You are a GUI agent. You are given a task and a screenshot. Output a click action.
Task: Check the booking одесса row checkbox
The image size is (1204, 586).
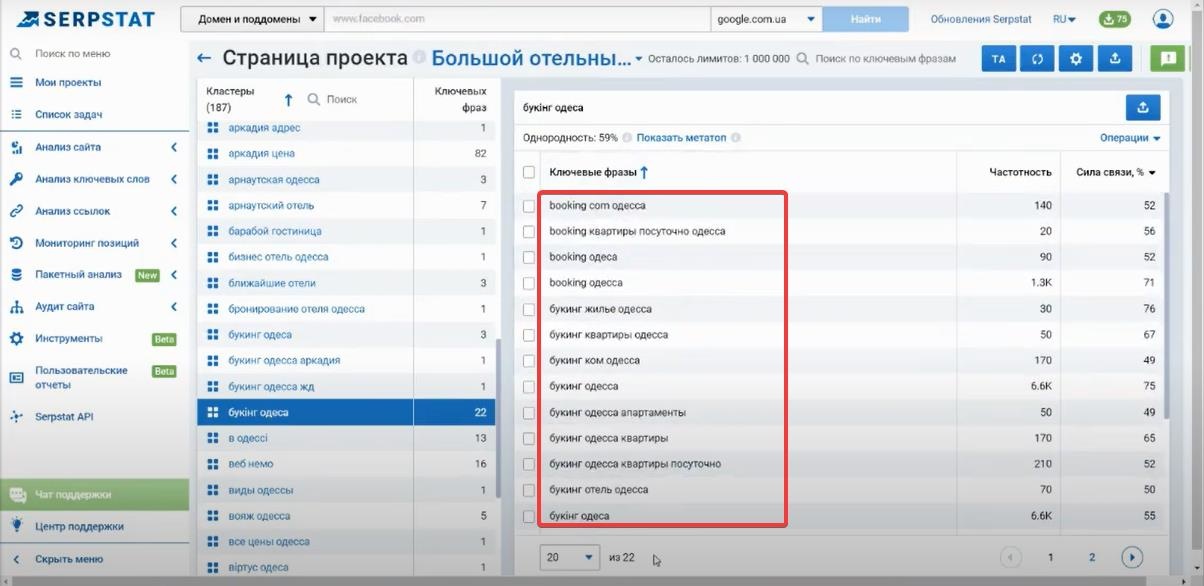coord(529,283)
